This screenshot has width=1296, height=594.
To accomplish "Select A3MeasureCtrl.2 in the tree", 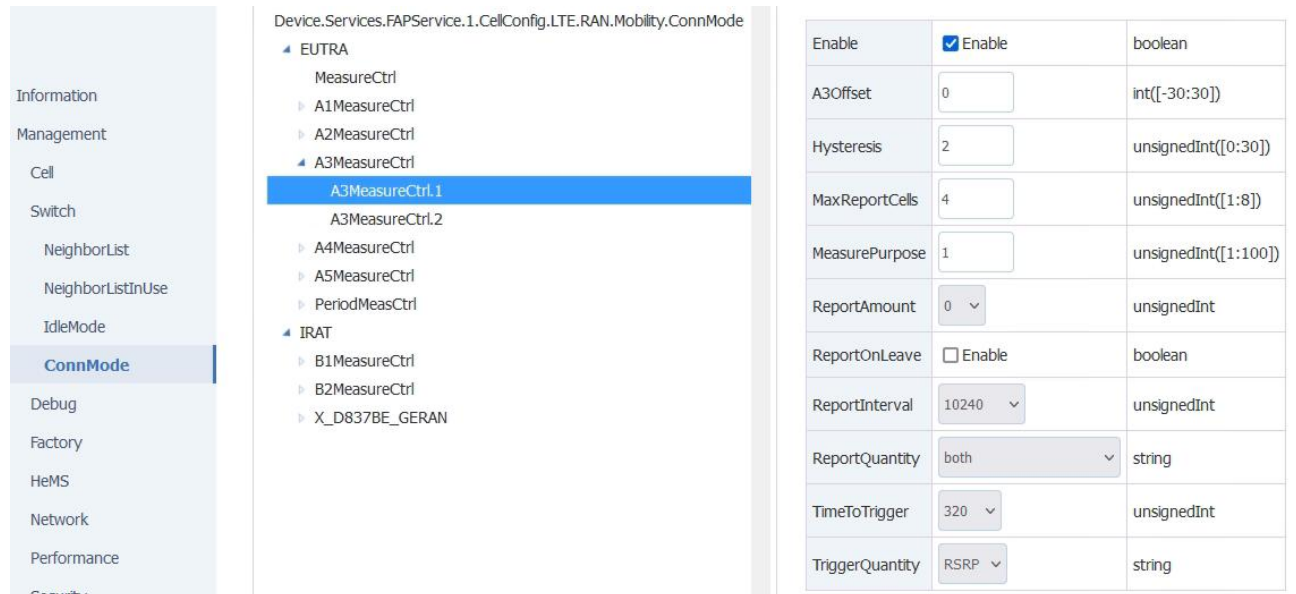I will point(386,219).
